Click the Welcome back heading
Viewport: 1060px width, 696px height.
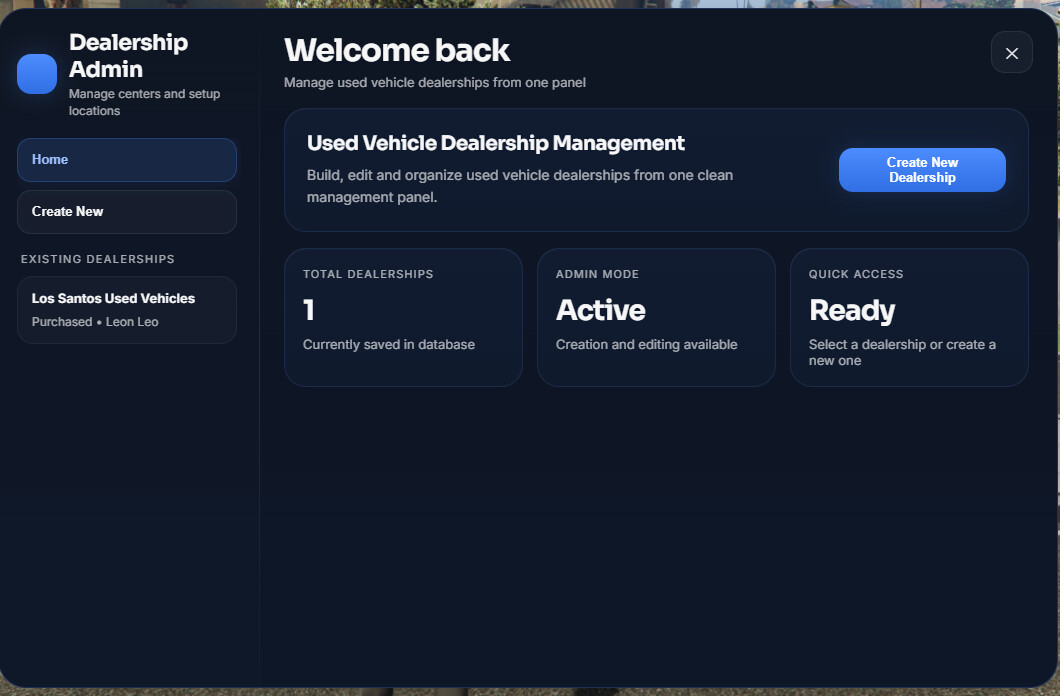point(397,50)
